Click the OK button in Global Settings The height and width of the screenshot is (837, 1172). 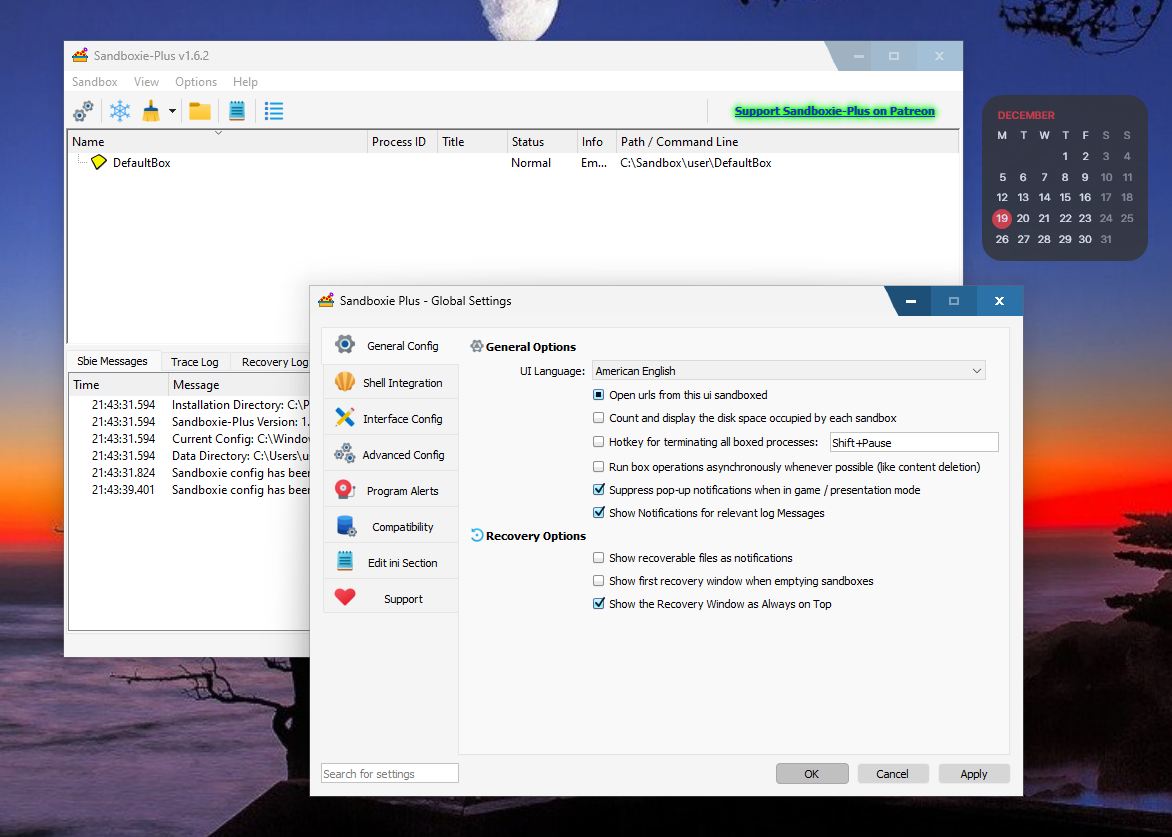[x=812, y=773]
